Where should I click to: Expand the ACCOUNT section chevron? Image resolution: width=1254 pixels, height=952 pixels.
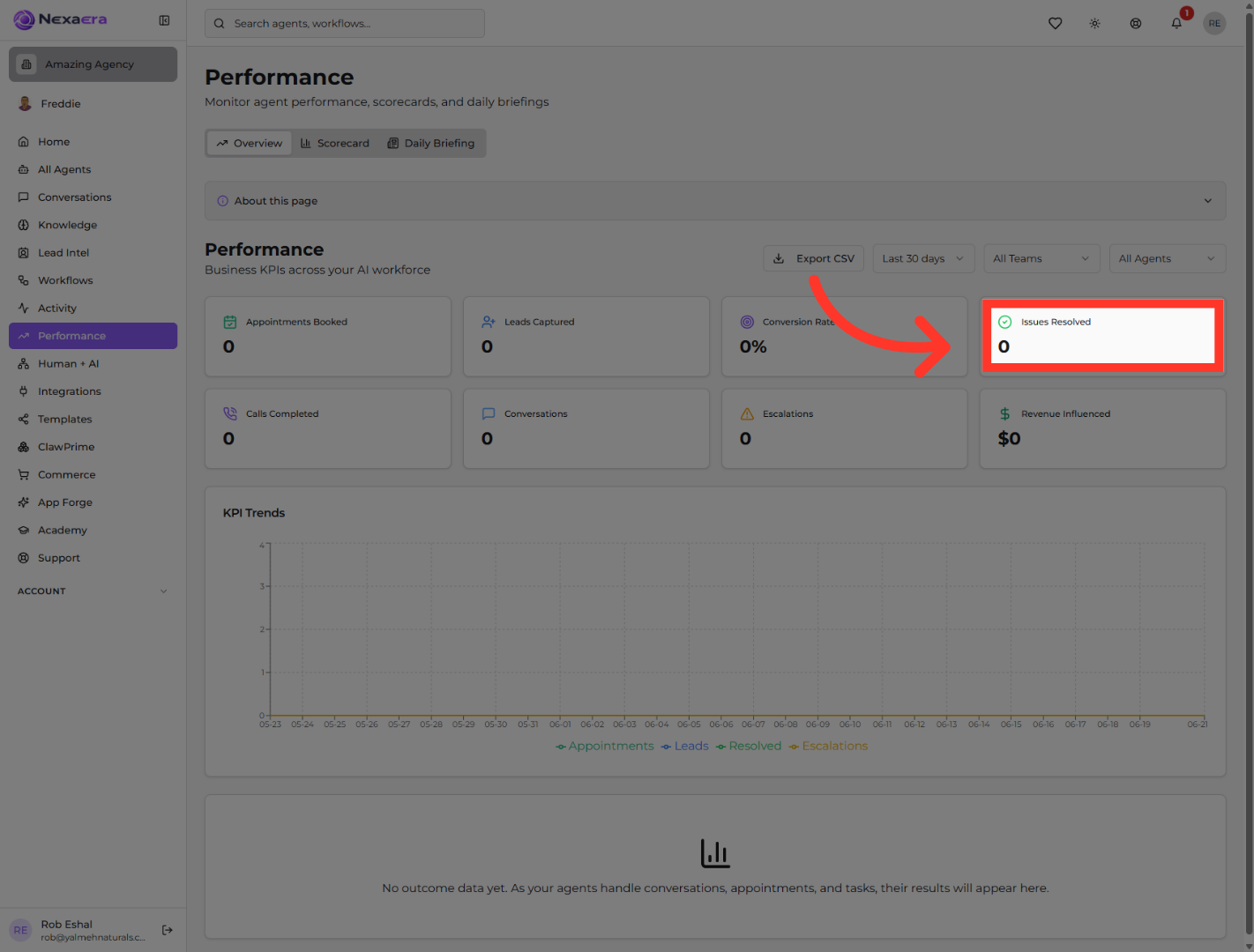(163, 591)
